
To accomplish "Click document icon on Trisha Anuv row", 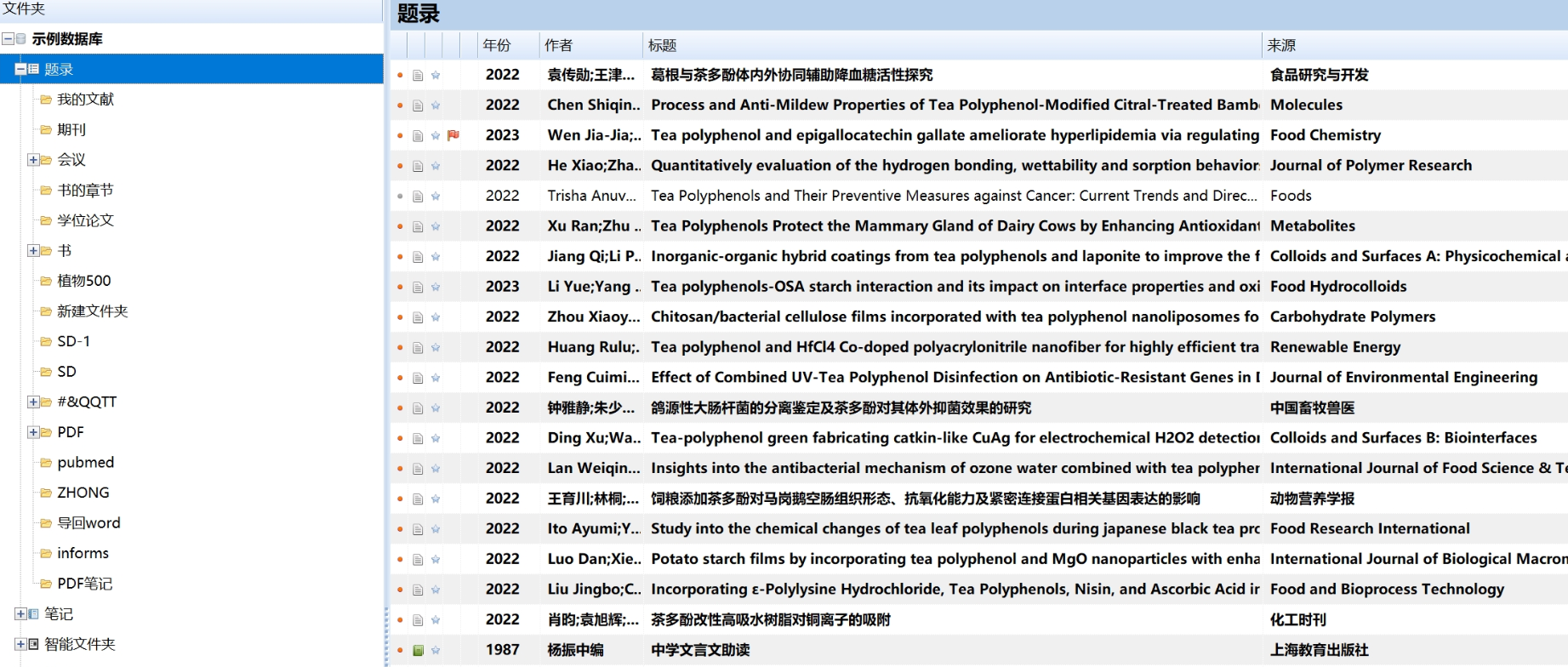I will click(x=418, y=197).
